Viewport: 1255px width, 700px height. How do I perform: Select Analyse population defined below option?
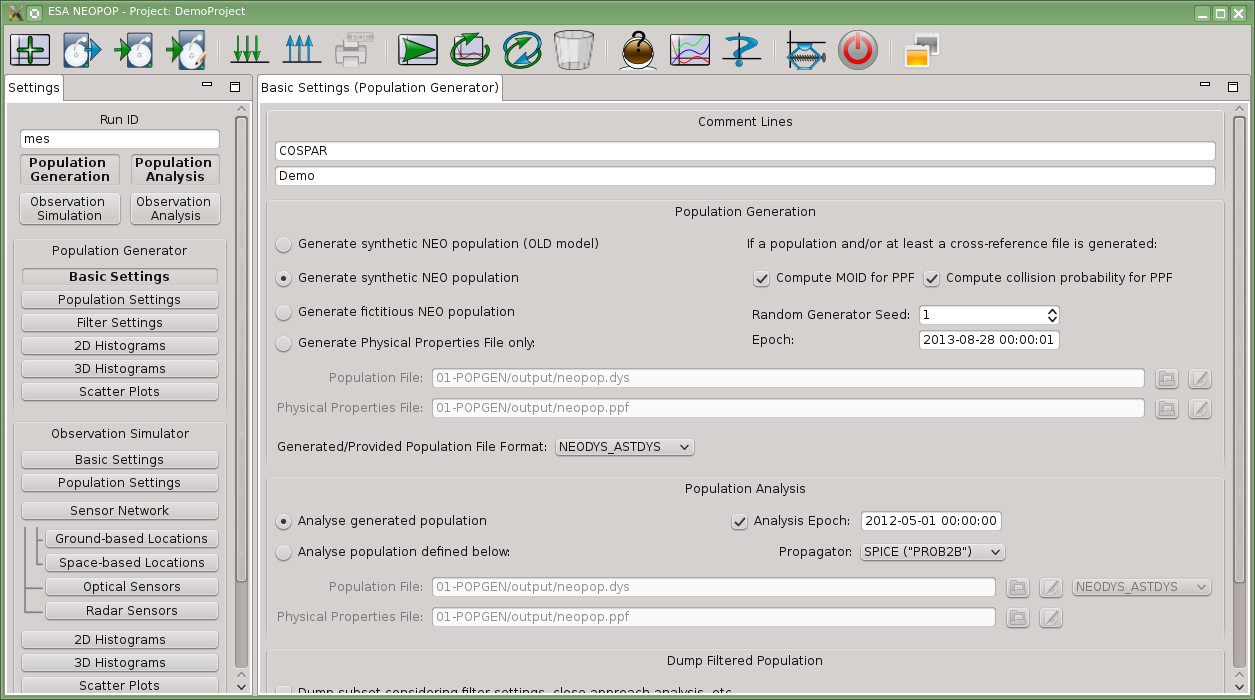[285, 552]
